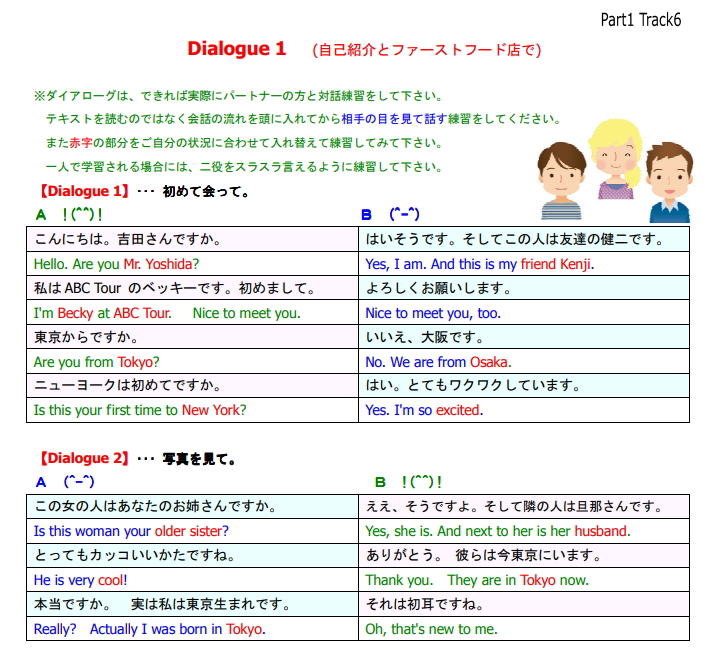Click the sentence introducing friend Kenji
Viewport: 720px width, 658px height.
click(479, 265)
